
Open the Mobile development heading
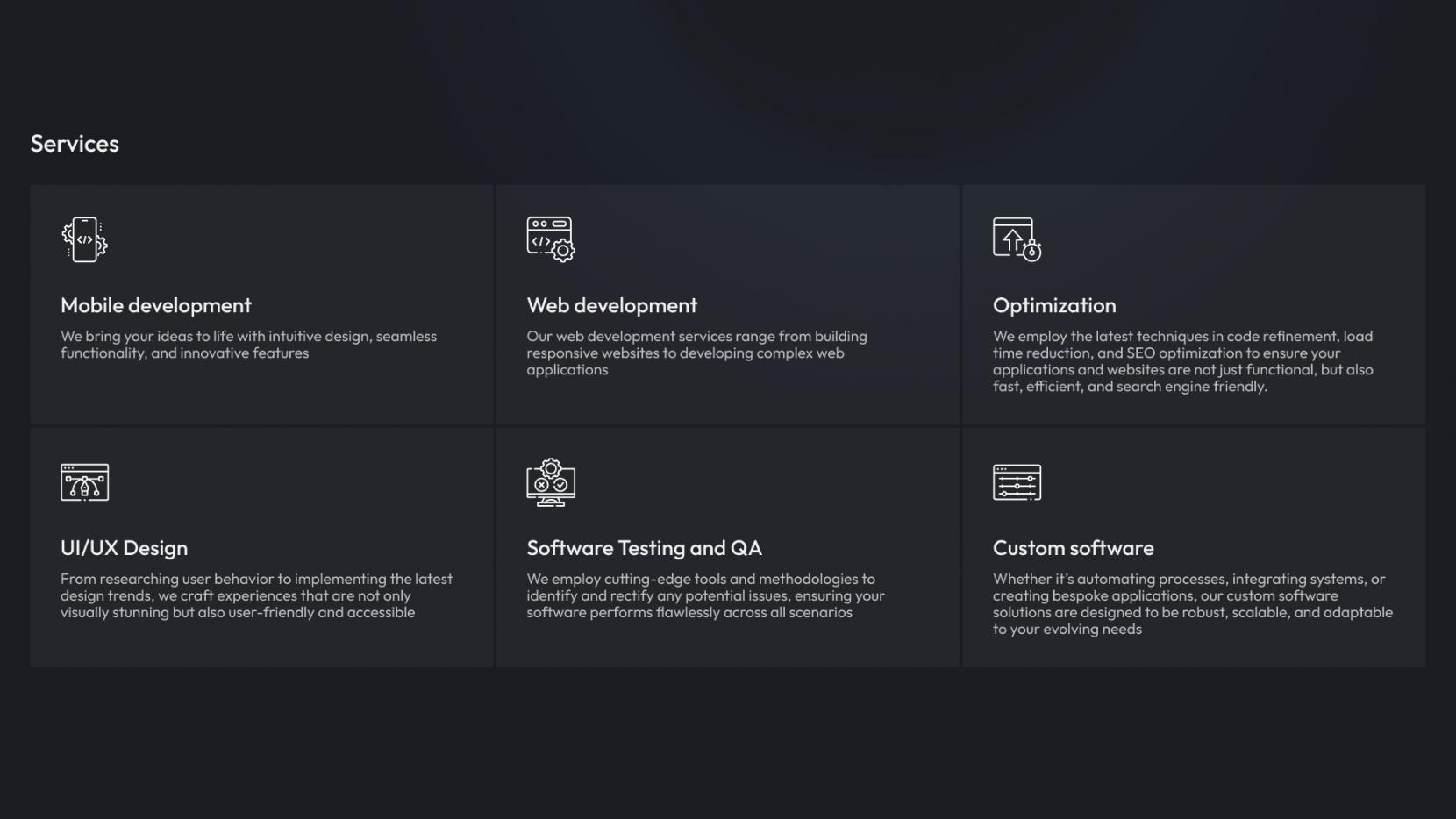(x=156, y=305)
